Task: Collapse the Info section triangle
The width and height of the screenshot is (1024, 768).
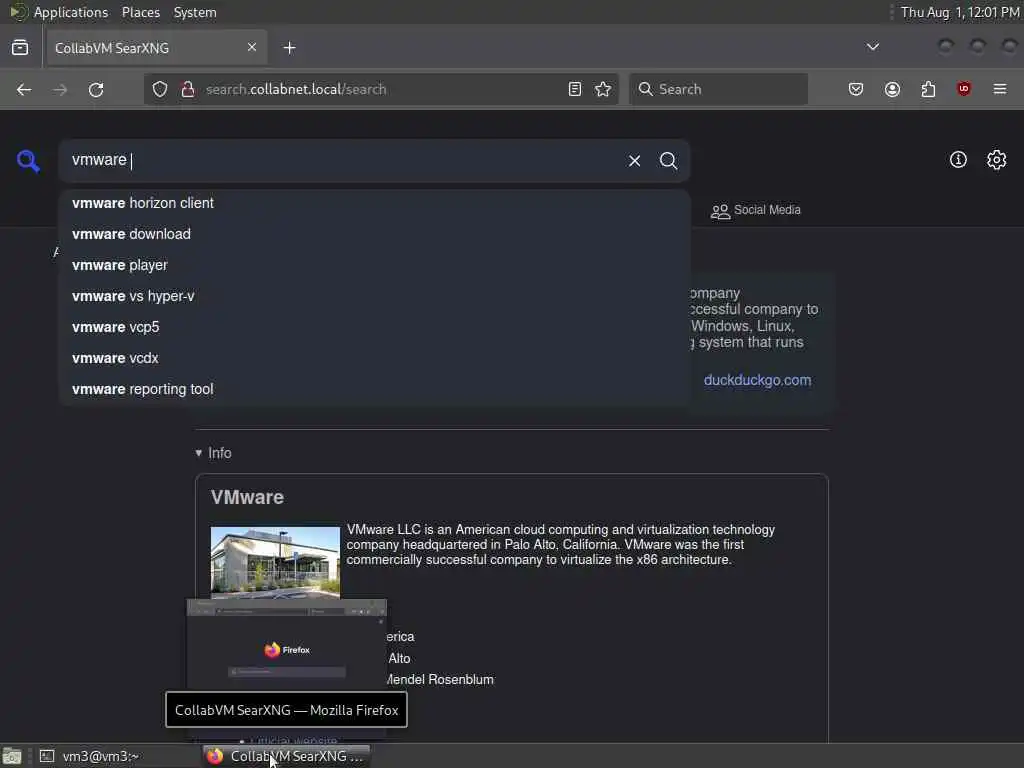Action: point(199,453)
